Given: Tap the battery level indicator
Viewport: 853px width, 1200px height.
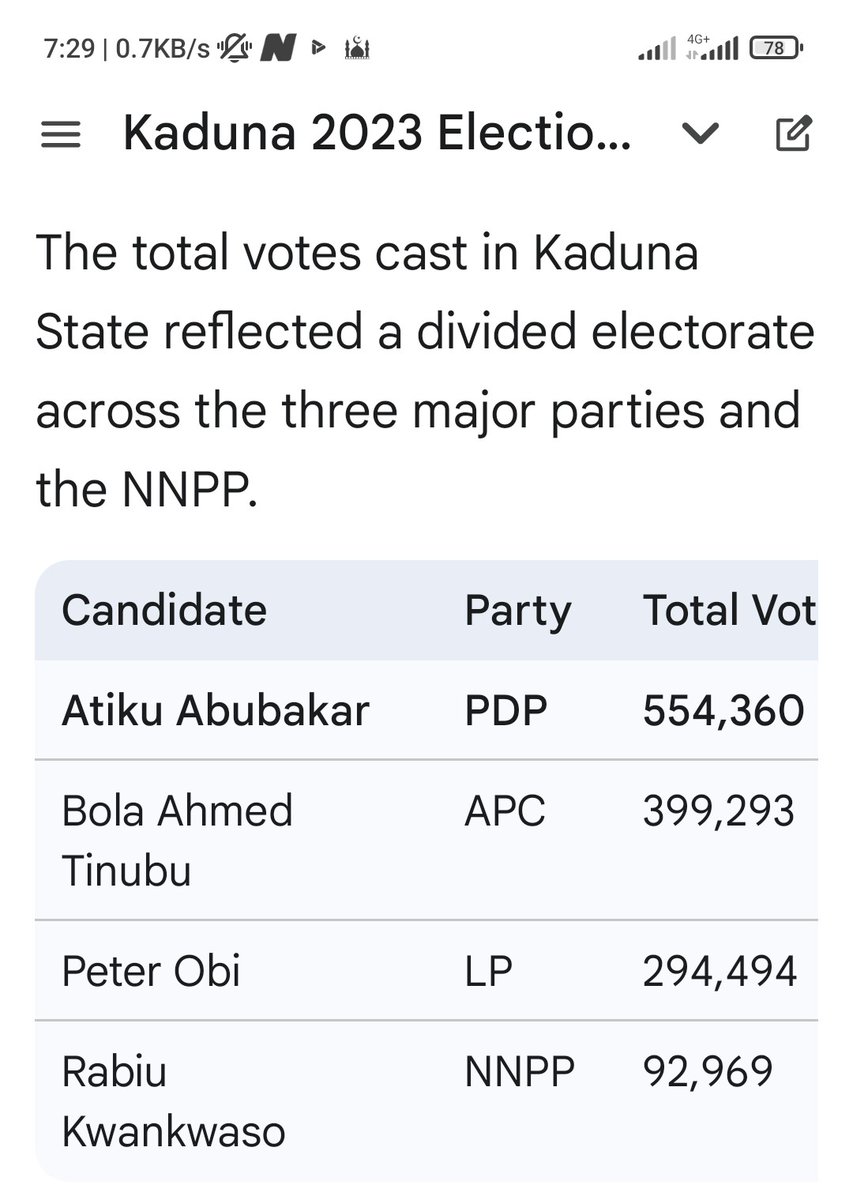Looking at the screenshot, I should [776, 47].
